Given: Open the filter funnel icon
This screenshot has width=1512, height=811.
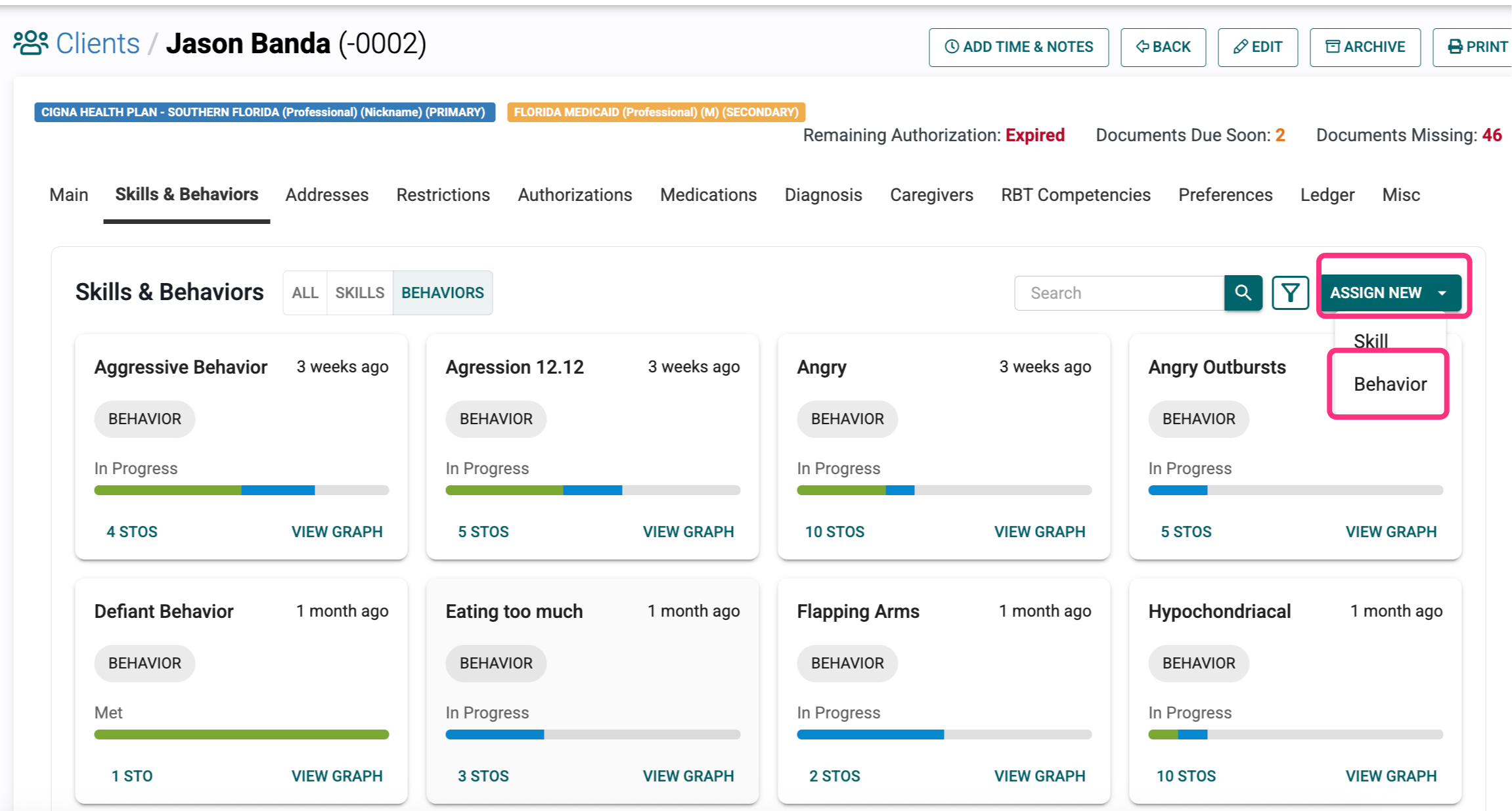Looking at the screenshot, I should (1290, 293).
